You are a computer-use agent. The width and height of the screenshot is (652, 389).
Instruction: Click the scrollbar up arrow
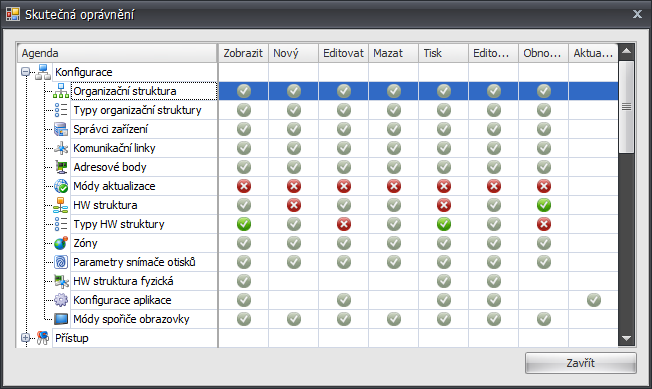coord(627,52)
